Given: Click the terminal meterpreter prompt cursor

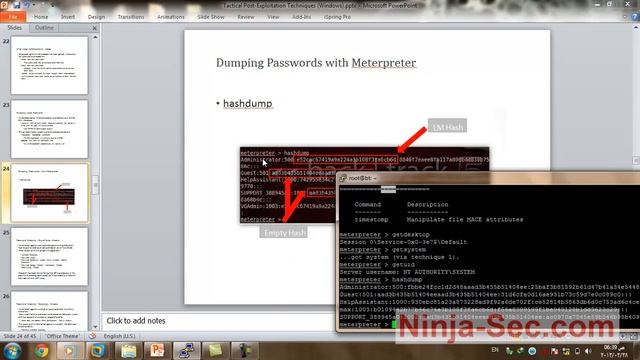Looking at the screenshot, I should [x=394, y=324].
